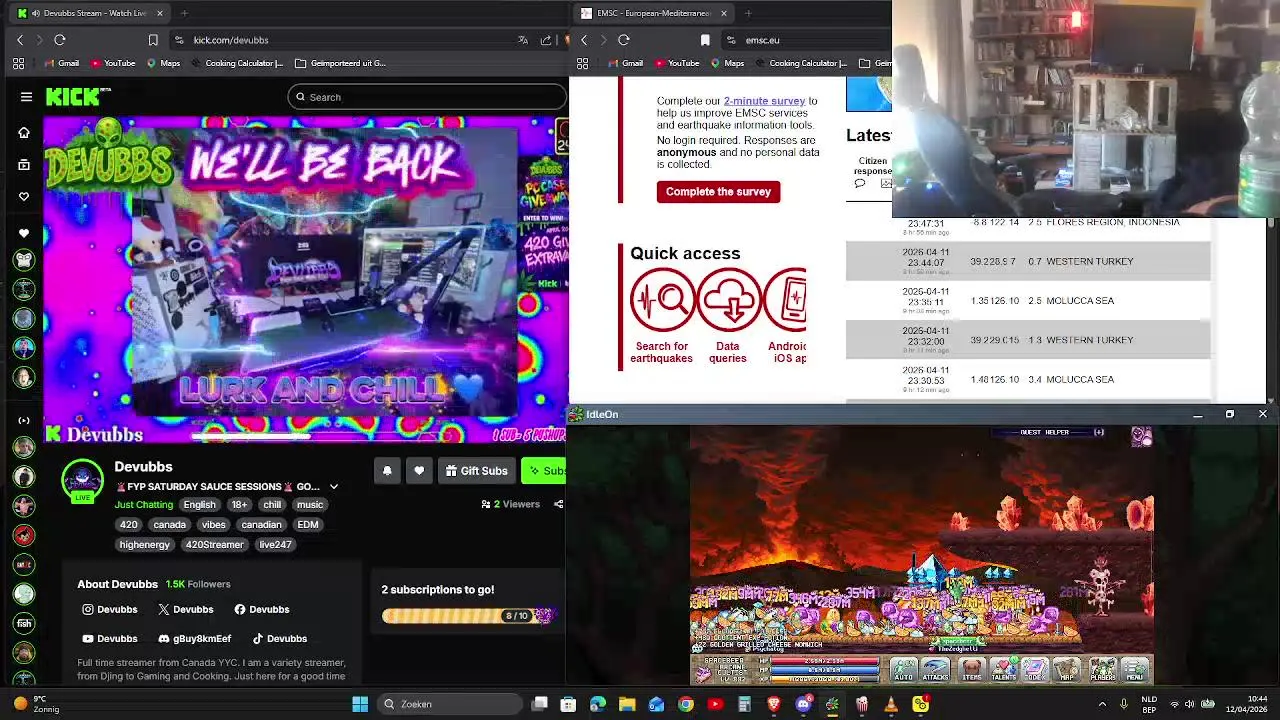Switch to the EMSC browser tab

point(654,13)
